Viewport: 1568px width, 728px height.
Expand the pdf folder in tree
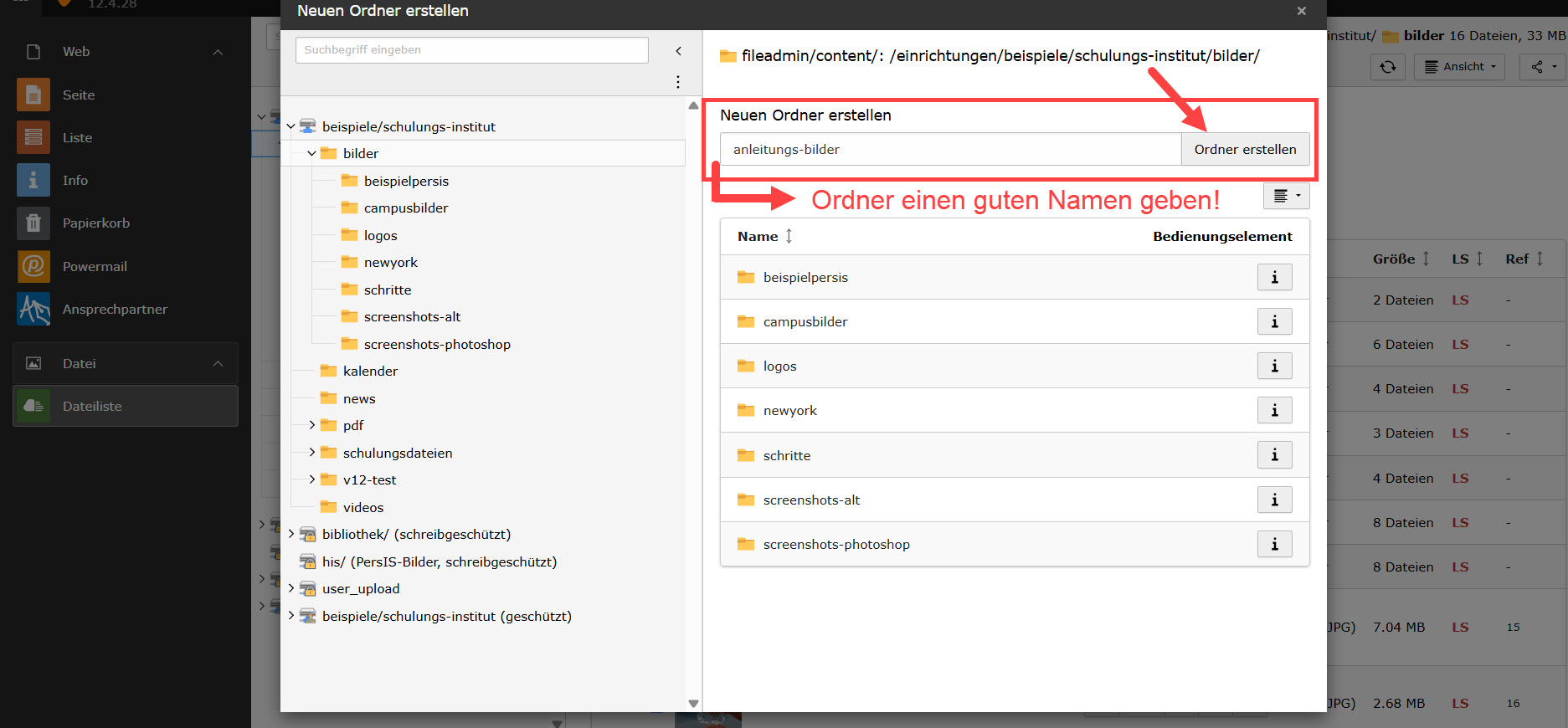click(x=311, y=426)
